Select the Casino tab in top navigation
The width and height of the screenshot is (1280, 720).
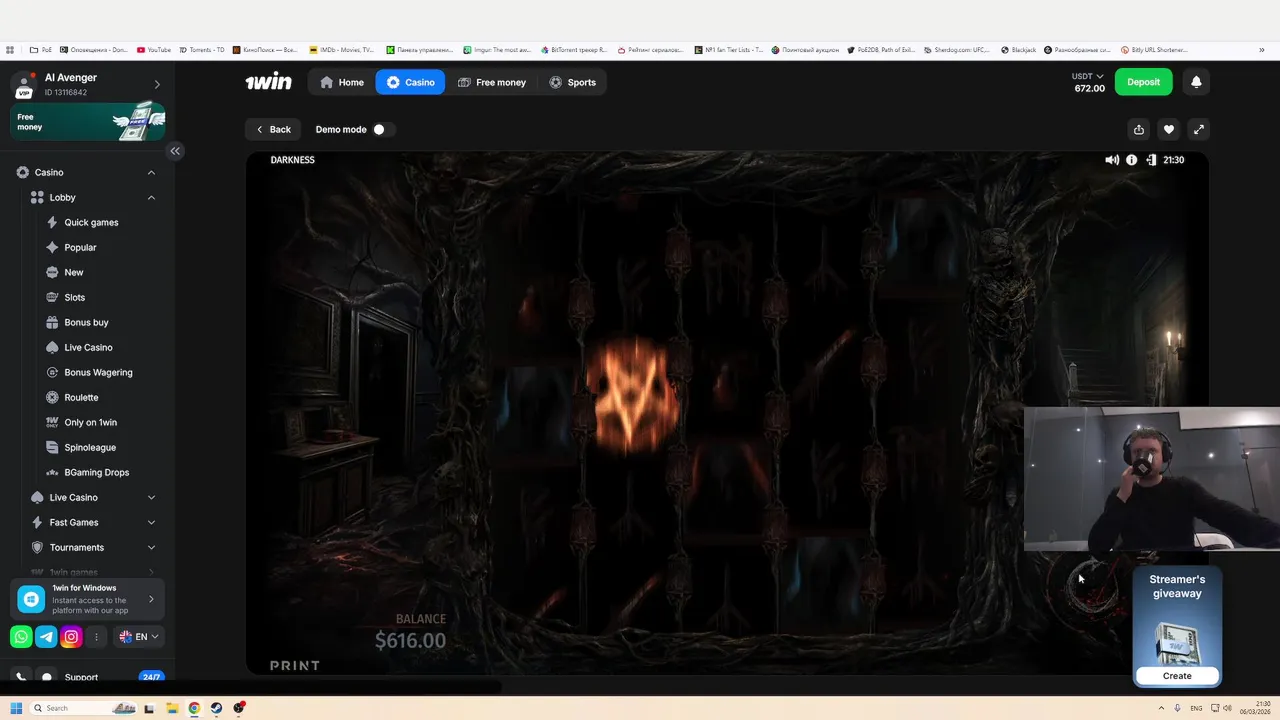click(410, 82)
